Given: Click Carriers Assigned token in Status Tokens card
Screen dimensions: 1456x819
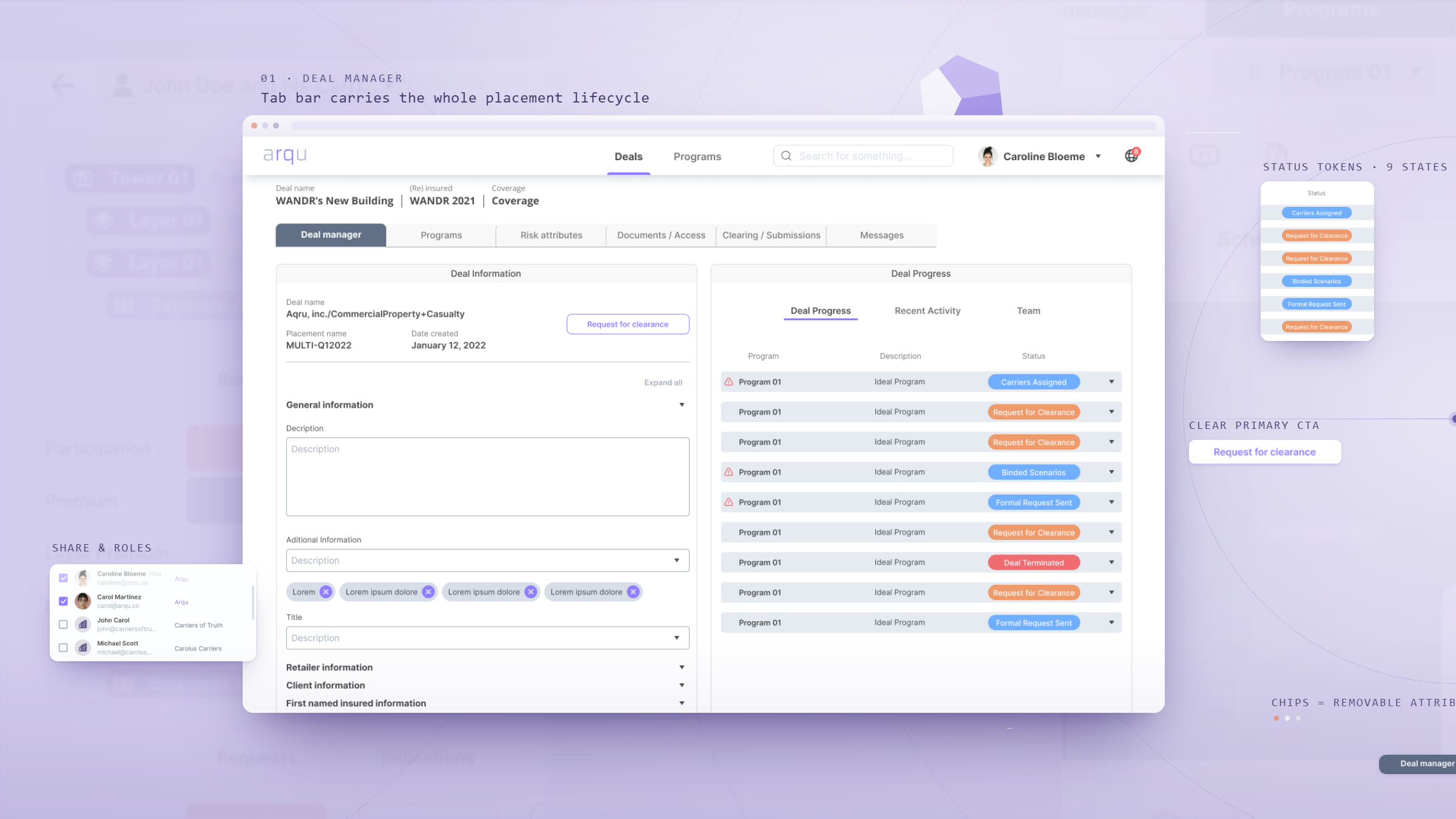Looking at the screenshot, I should tap(1316, 213).
